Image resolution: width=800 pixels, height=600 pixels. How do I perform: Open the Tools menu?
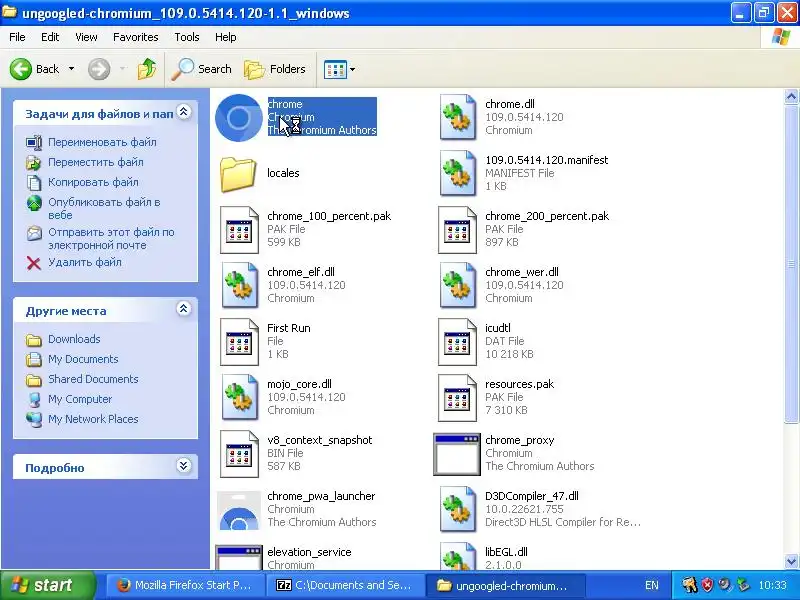(187, 37)
